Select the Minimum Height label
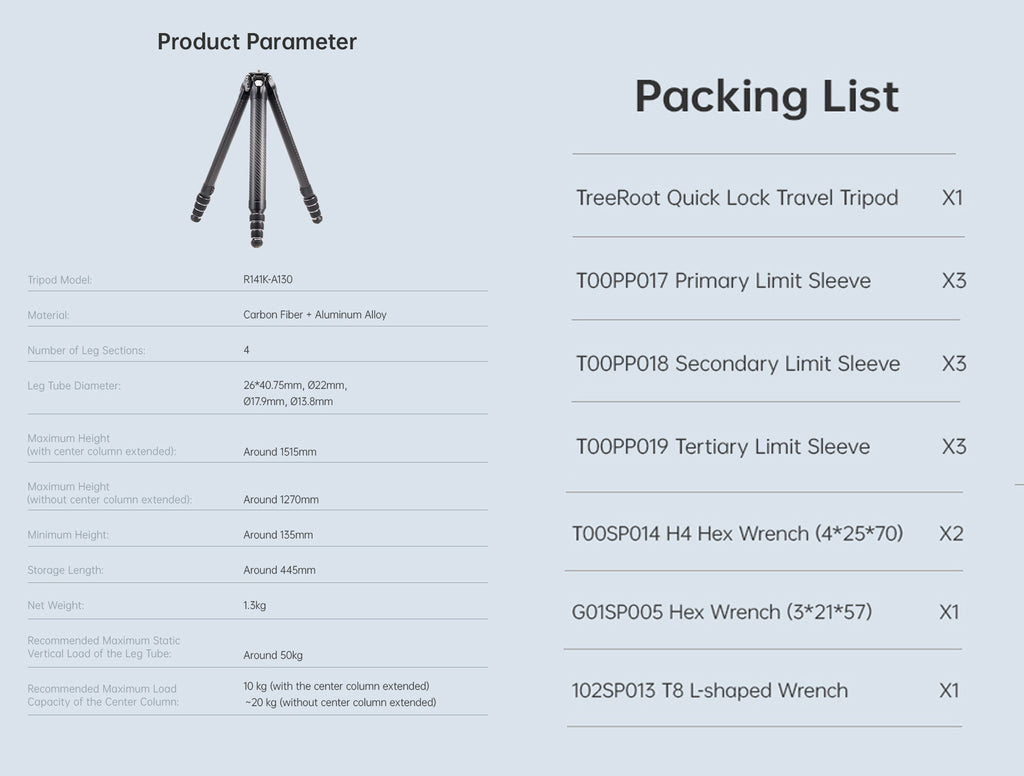Image resolution: width=1024 pixels, height=776 pixels. coord(68,535)
